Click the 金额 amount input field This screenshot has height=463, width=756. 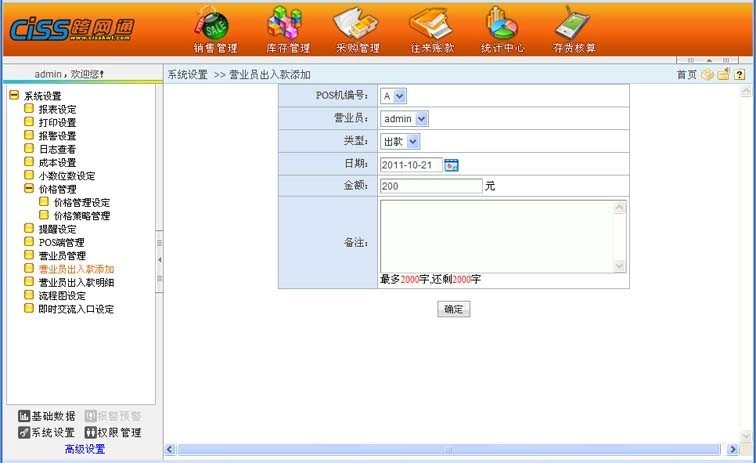click(x=431, y=186)
